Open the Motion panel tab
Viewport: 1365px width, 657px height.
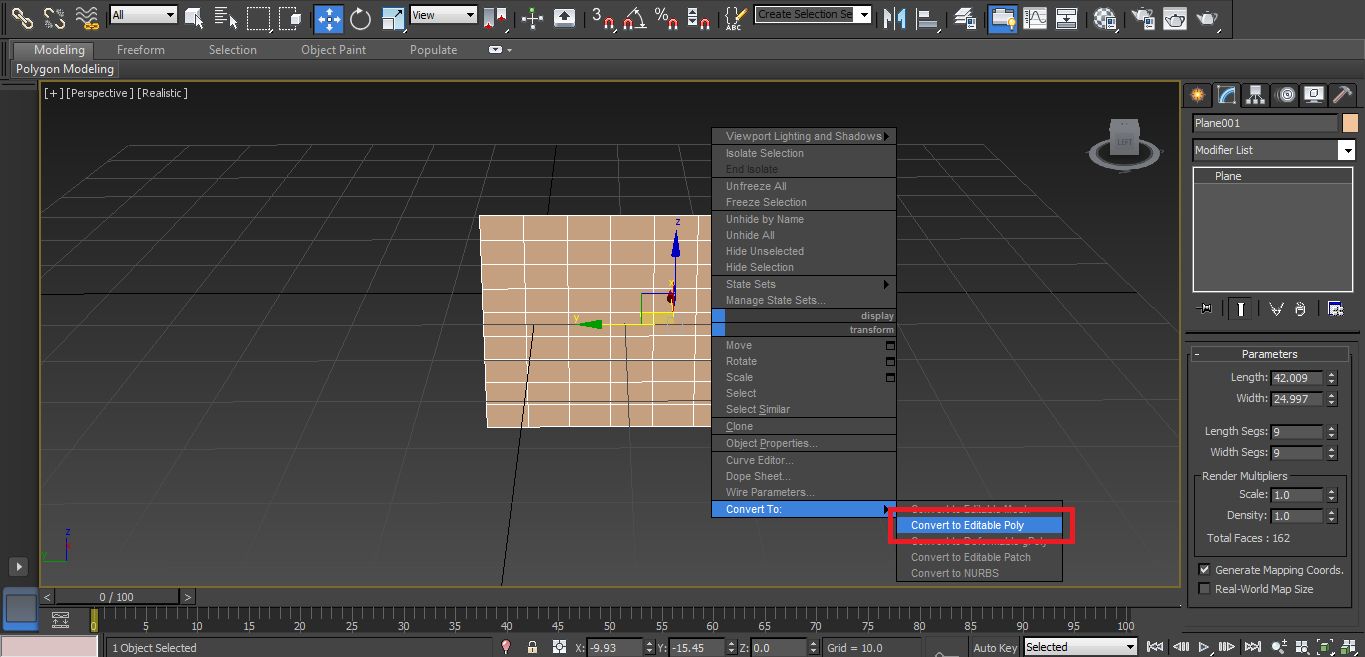[x=1285, y=95]
